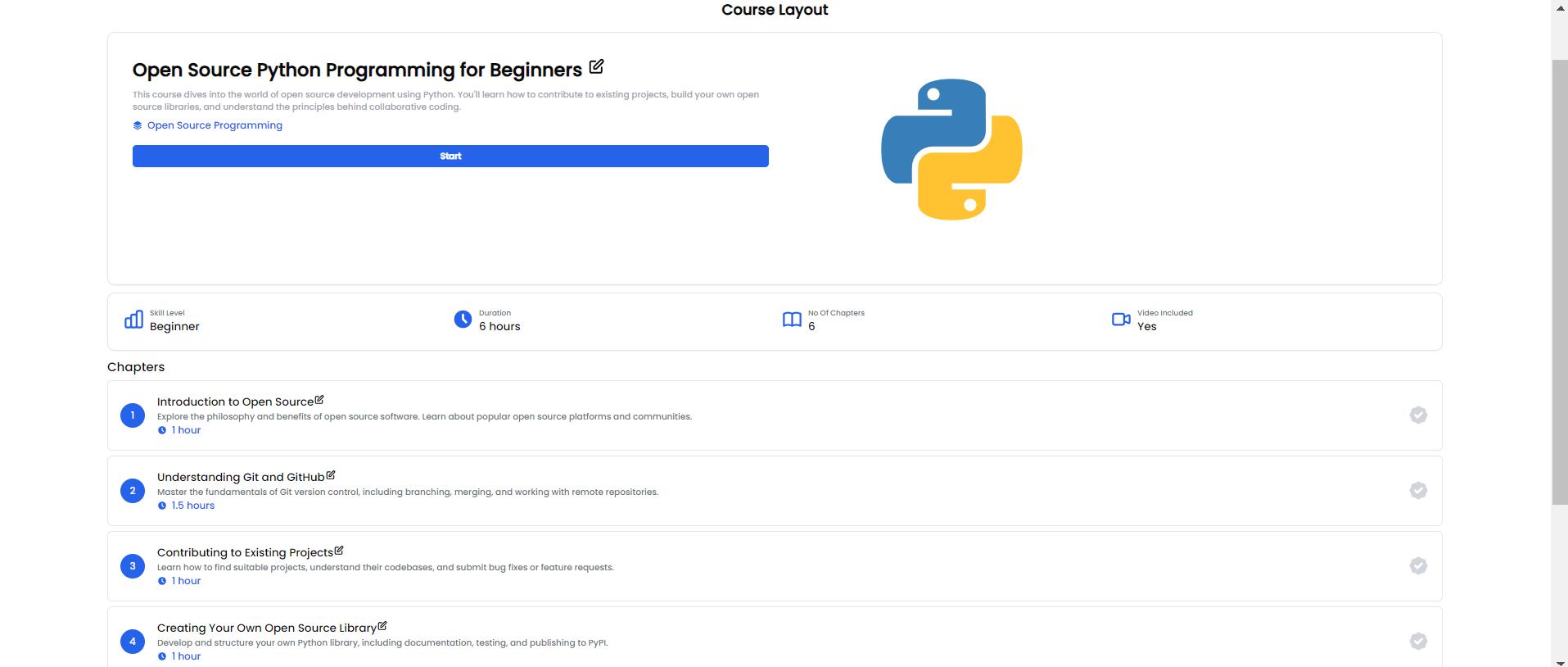
Task: Click the '1.5 hours' chapter duration text
Action: [193, 506]
